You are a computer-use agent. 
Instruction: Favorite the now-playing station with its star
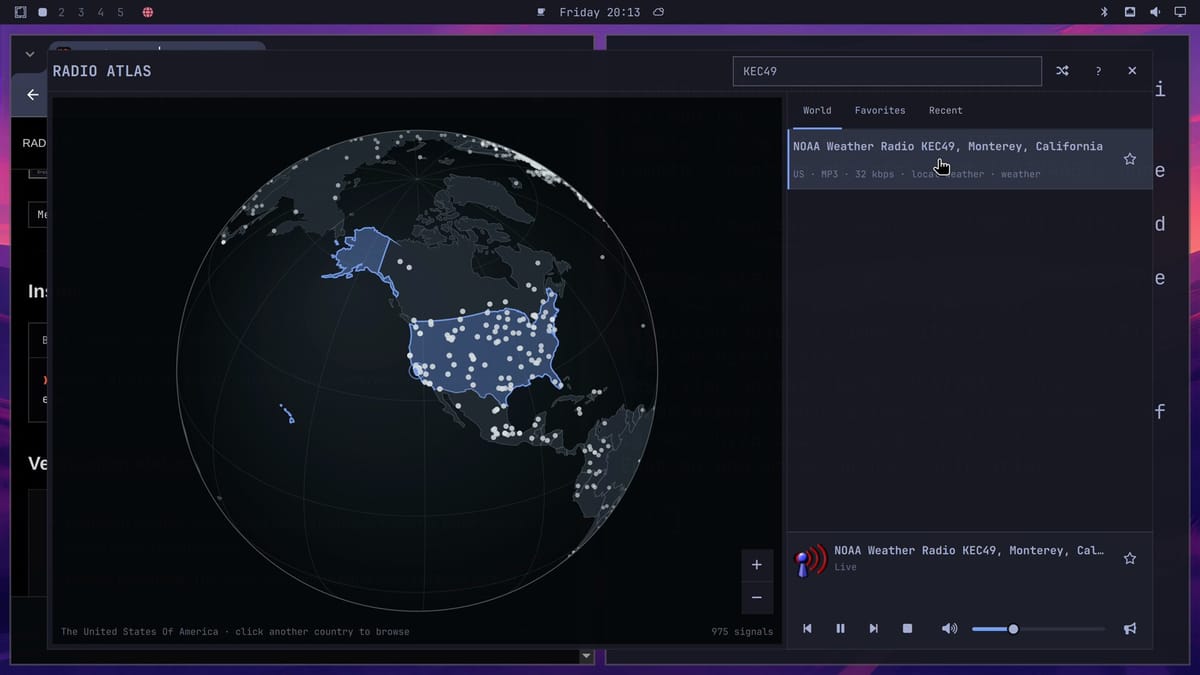point(1130,558)
